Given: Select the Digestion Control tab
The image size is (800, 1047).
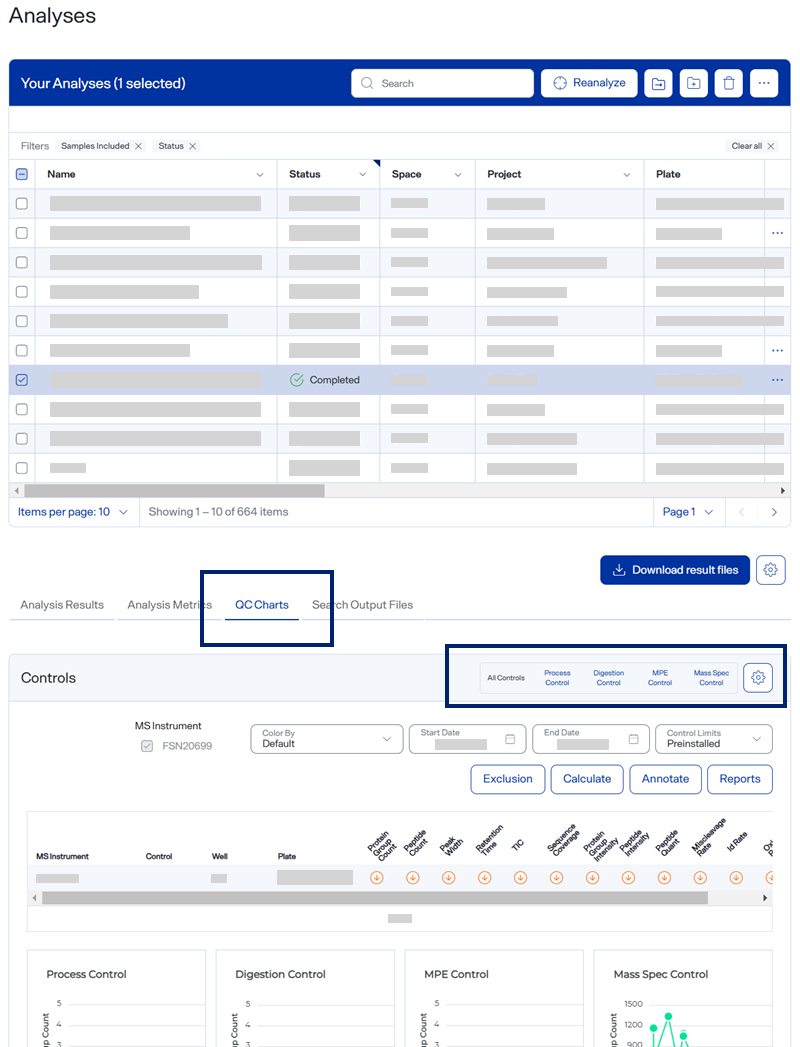Looking at the screenshot, I should coord(608,678).
